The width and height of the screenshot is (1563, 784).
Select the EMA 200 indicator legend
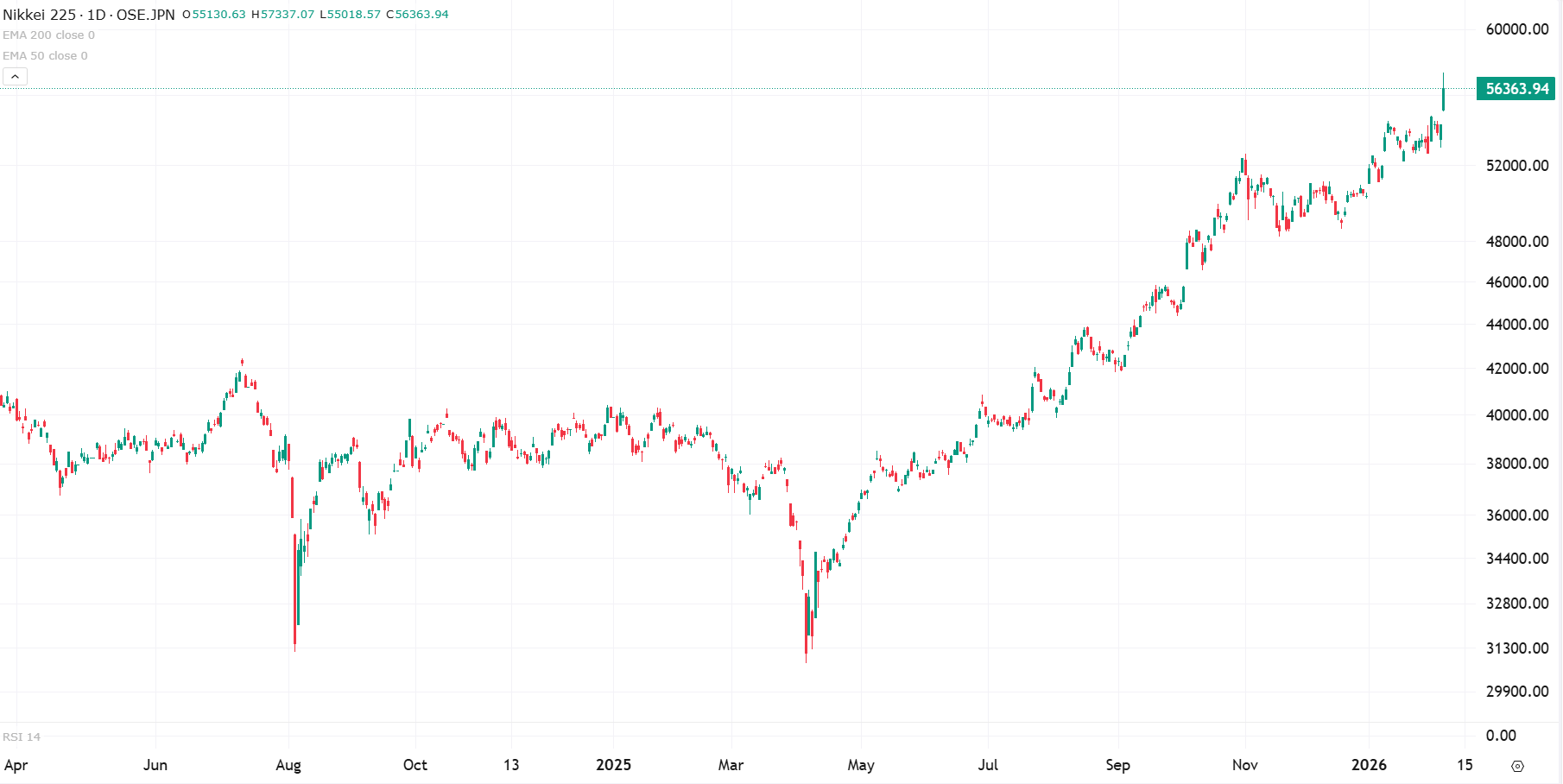tap(48, 35)
